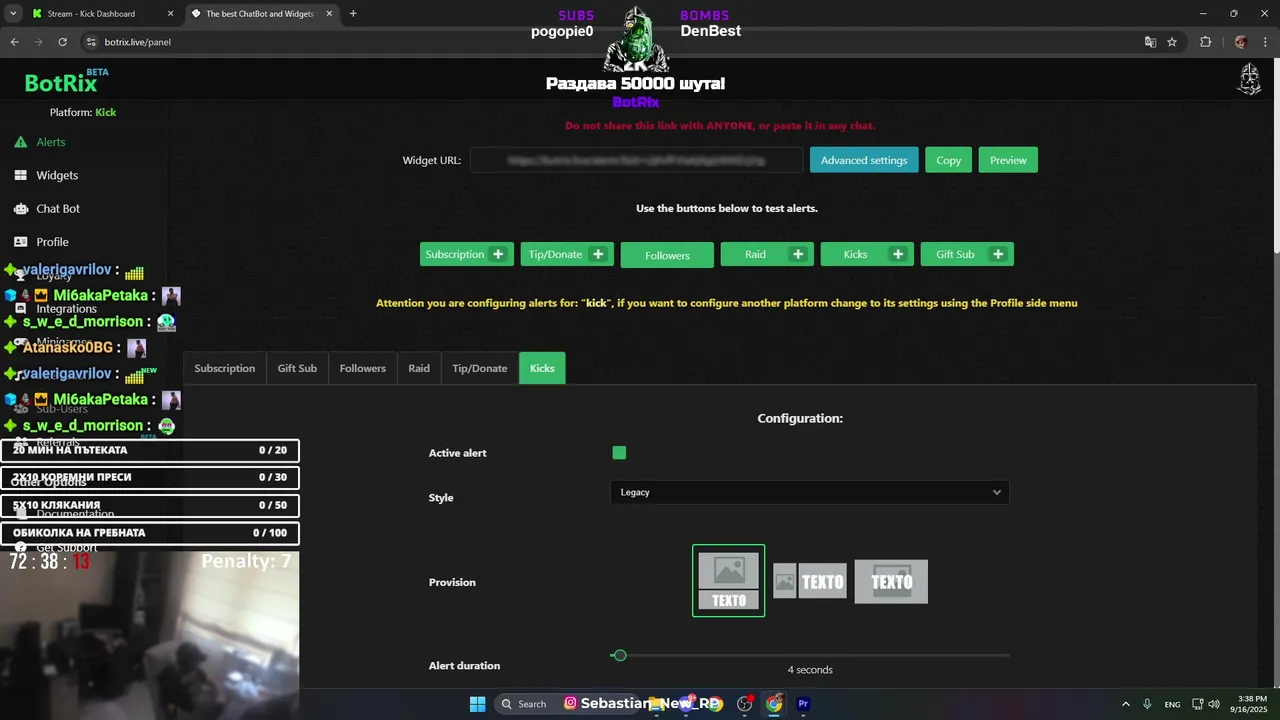The image size is (1280, 720).
Task: Click the Widgets grid icon
Action: 20,175
